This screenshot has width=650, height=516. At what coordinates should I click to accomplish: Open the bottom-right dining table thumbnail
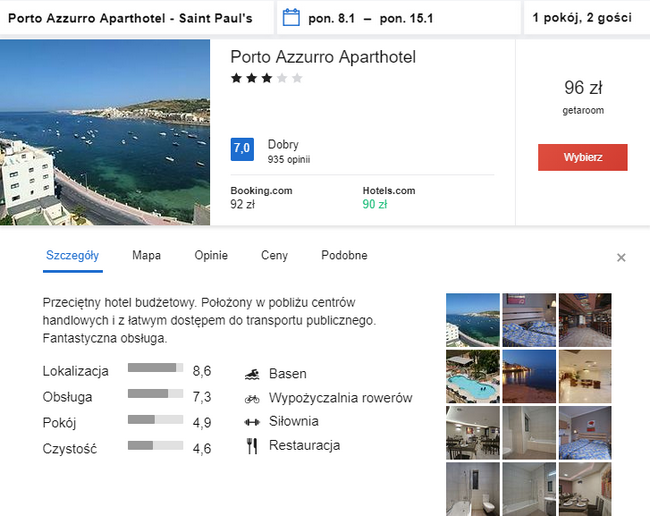point(585,489)
